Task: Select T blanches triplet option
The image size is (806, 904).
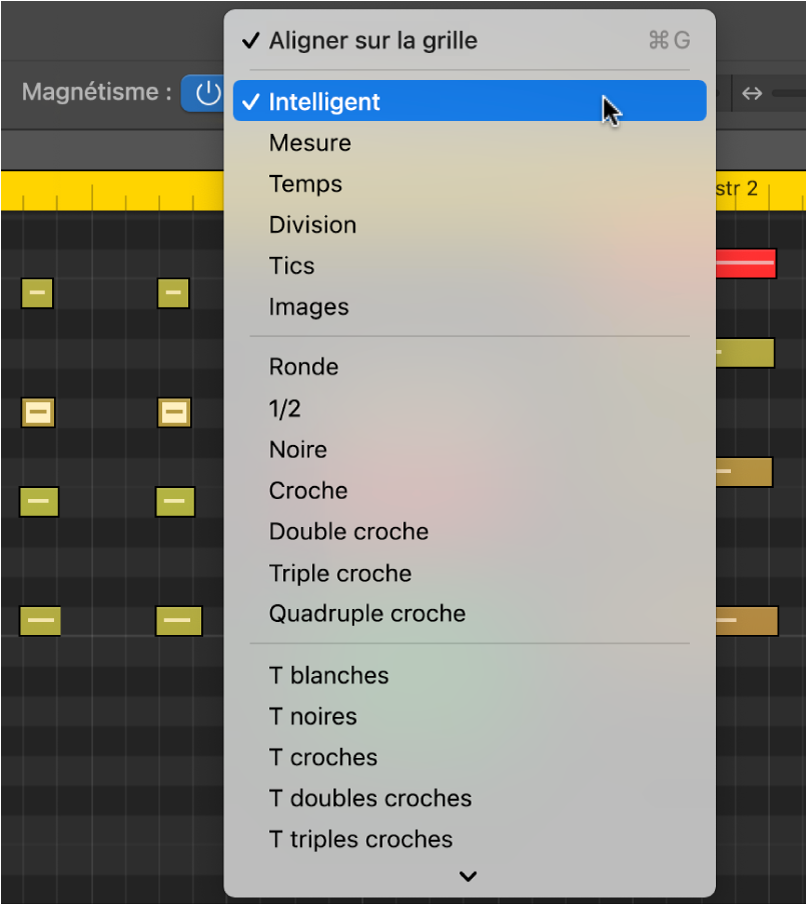Action: point(328,676)
